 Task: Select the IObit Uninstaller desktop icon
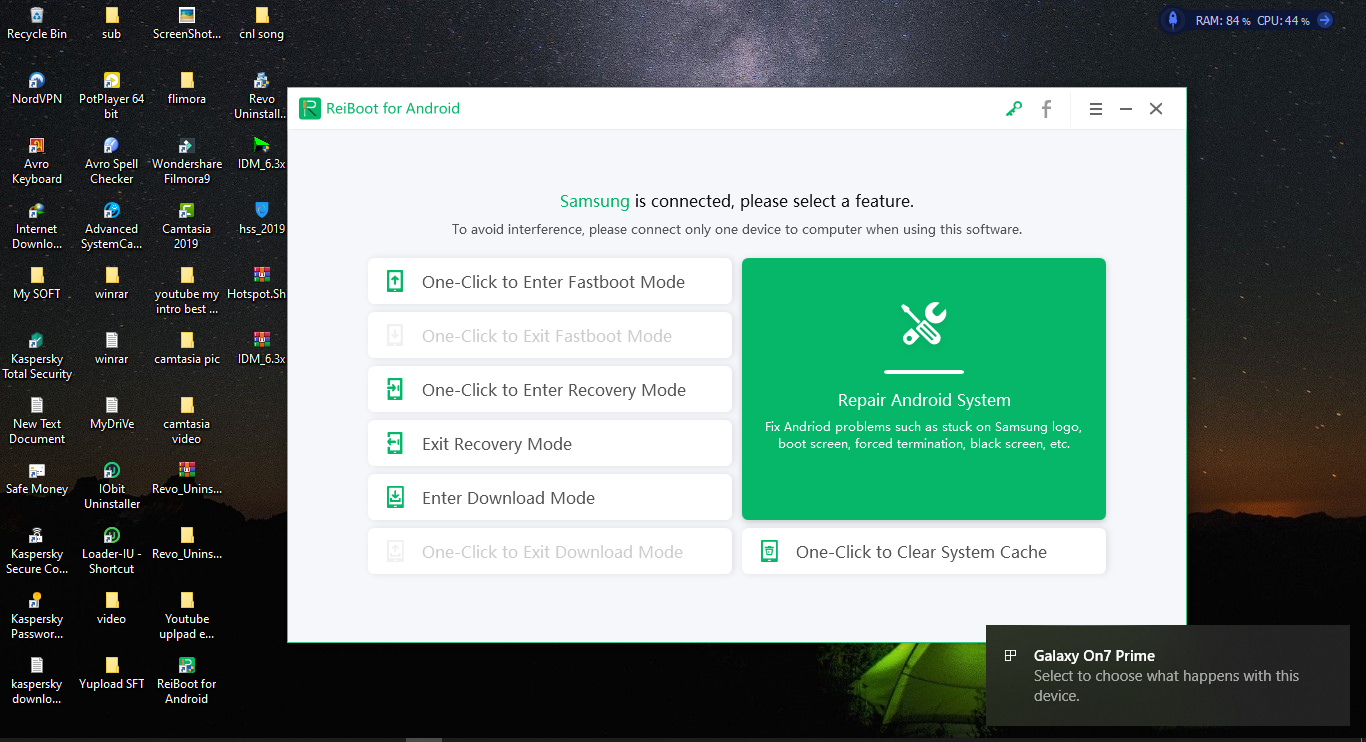coord(112,486)
